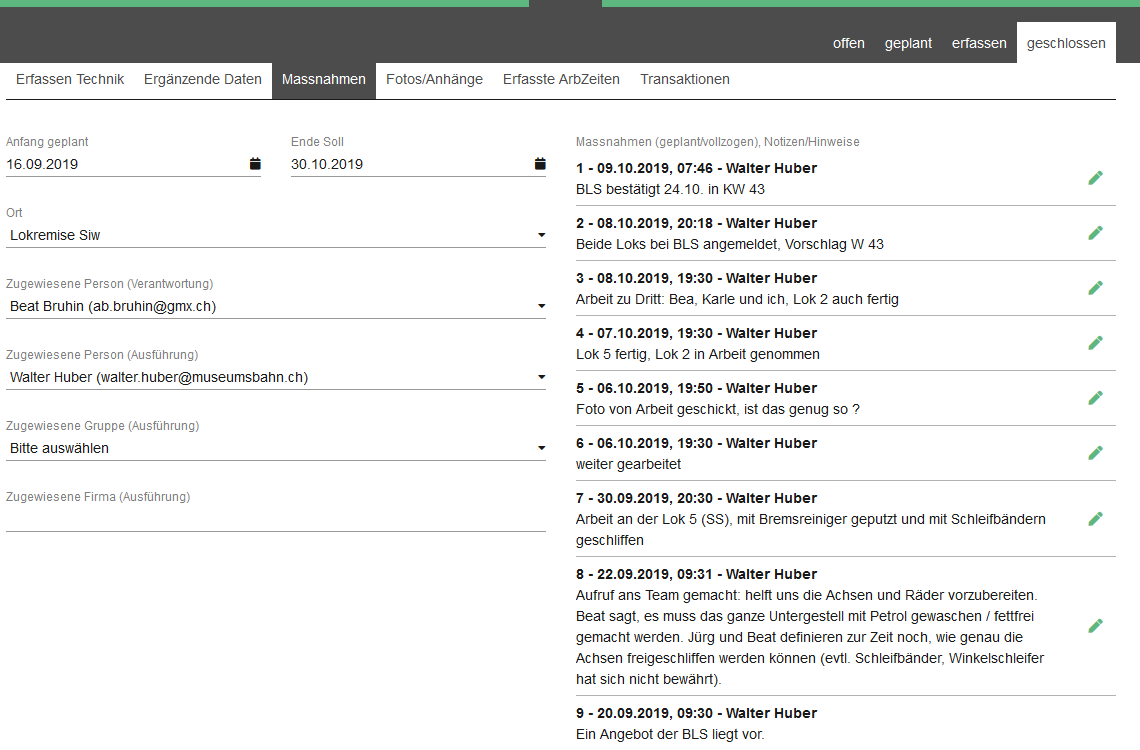Viewport: 1140px width, 750px height.
Task: Click pencil icon for note 2 Beide Loks
Action: click(x=1095, y=233)
